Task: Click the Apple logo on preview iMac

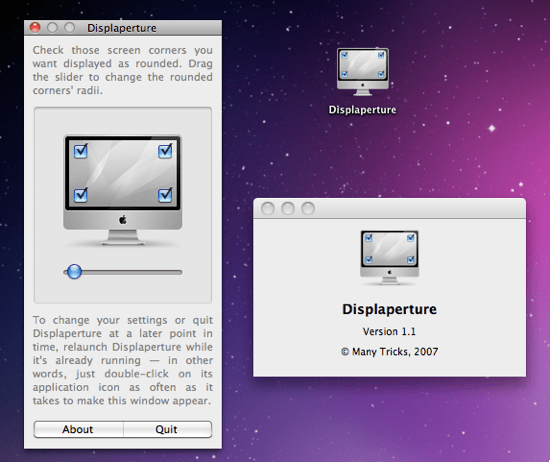Action: [123, 220]
